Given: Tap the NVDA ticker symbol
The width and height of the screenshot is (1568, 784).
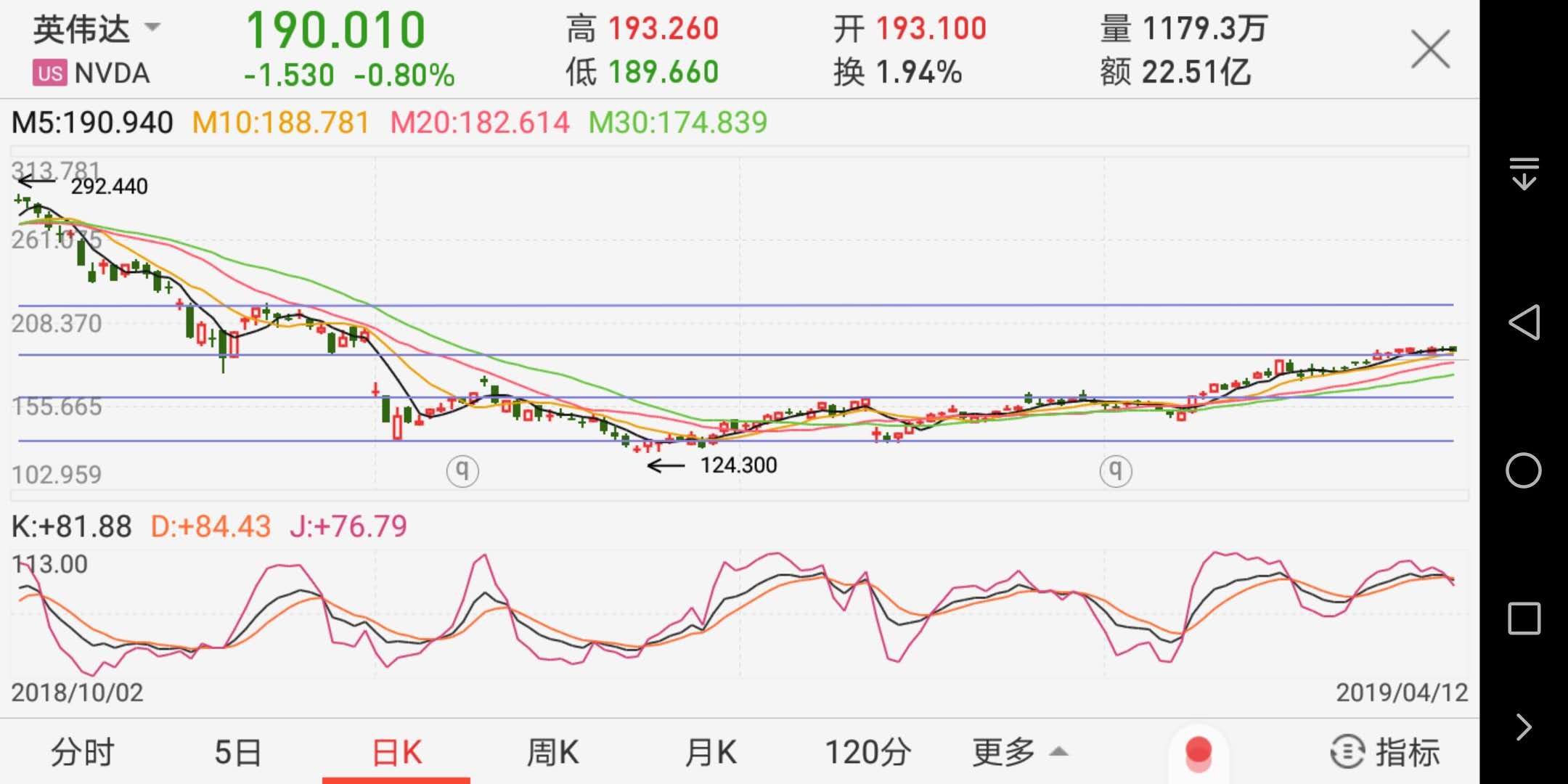Looking at the screenshot, I should click(112, 73).
